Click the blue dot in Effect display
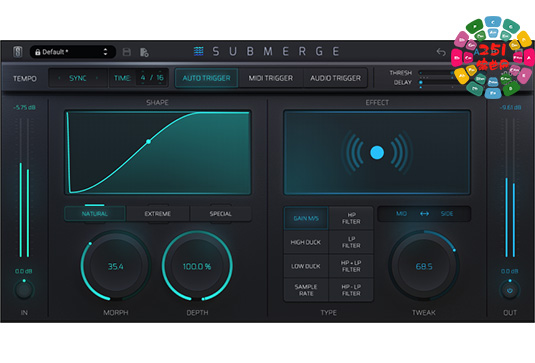The image size is (535, 363). pyautogui.click(x=377, y=153)
